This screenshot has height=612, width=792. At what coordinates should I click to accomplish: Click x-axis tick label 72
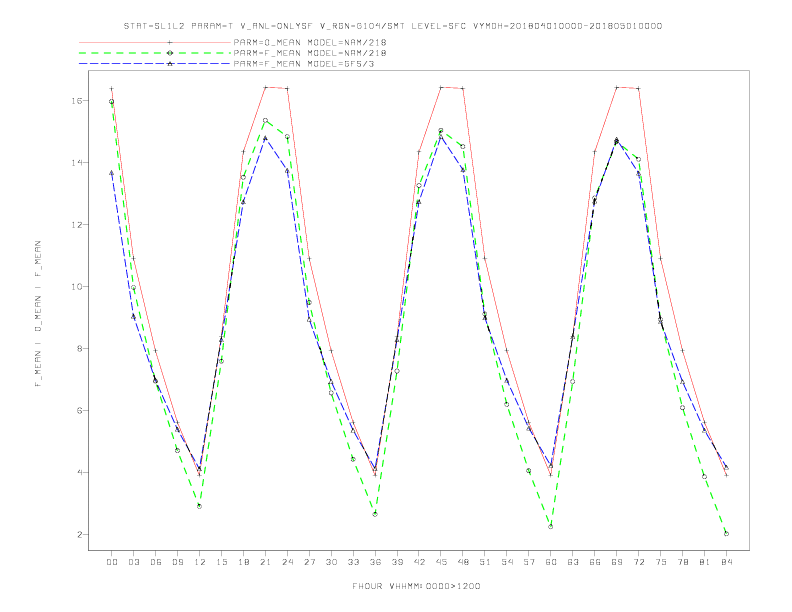pyautogui.click(x=639, y=562)
